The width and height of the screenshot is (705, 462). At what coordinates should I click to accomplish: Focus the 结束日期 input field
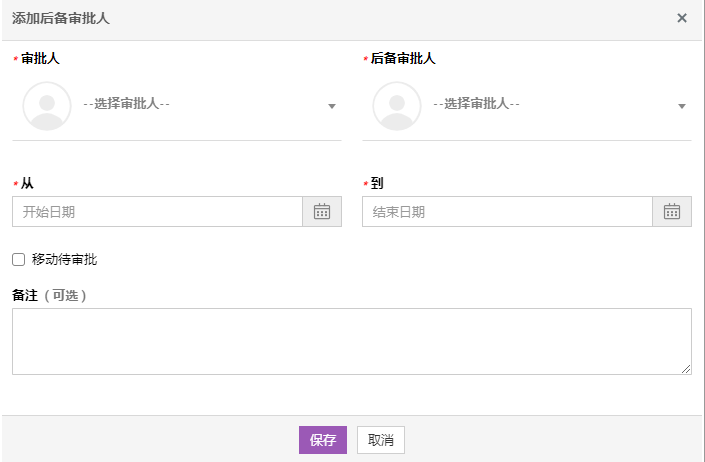(x=507, y=212)
